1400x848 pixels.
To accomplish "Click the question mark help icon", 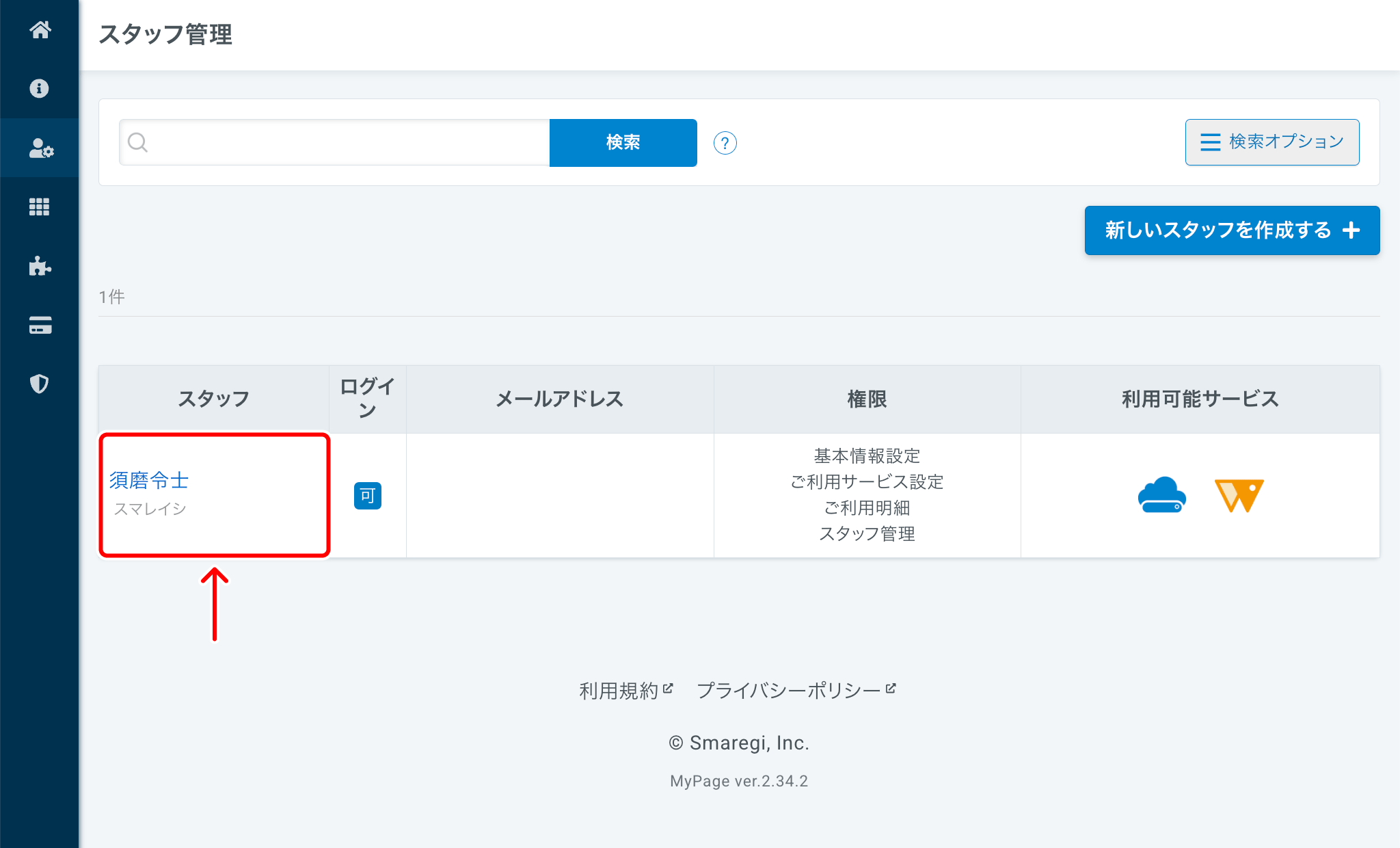I will click(x=725, y=143).
